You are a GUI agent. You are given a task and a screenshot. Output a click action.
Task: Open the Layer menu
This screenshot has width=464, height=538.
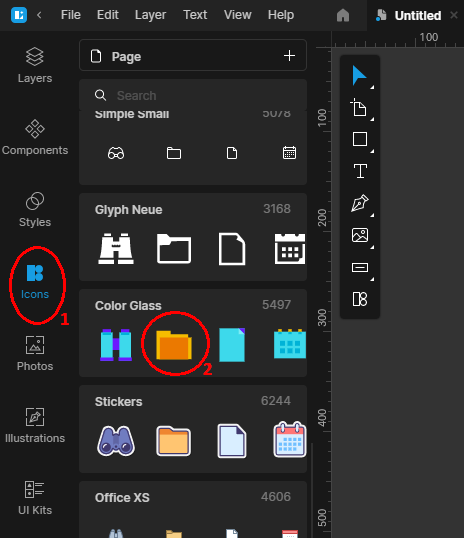coord(150,15)
